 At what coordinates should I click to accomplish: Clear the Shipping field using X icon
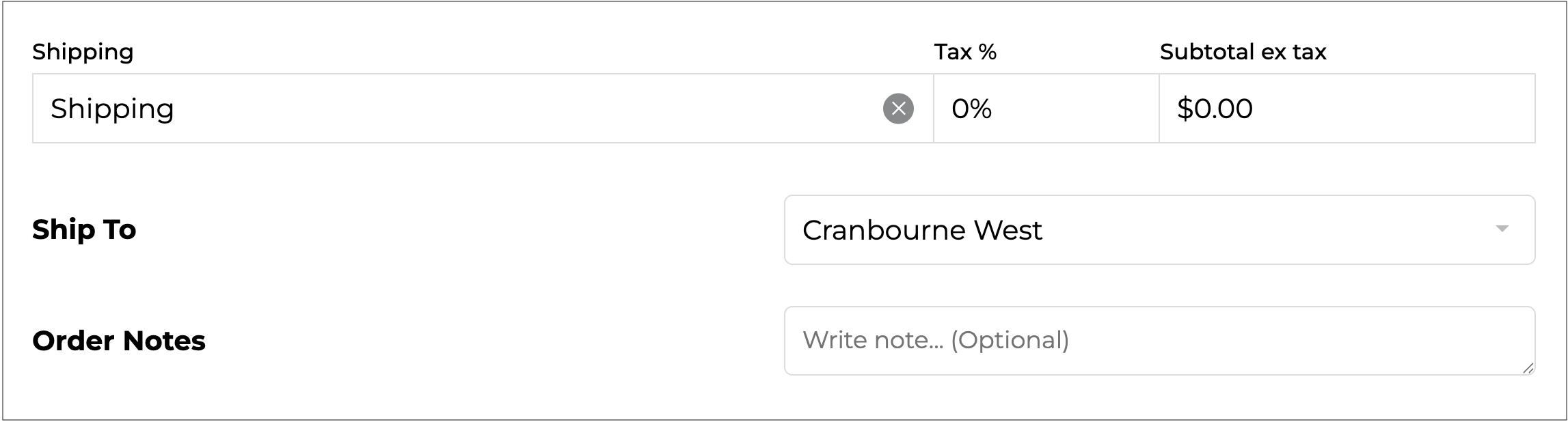pos(898,109)
